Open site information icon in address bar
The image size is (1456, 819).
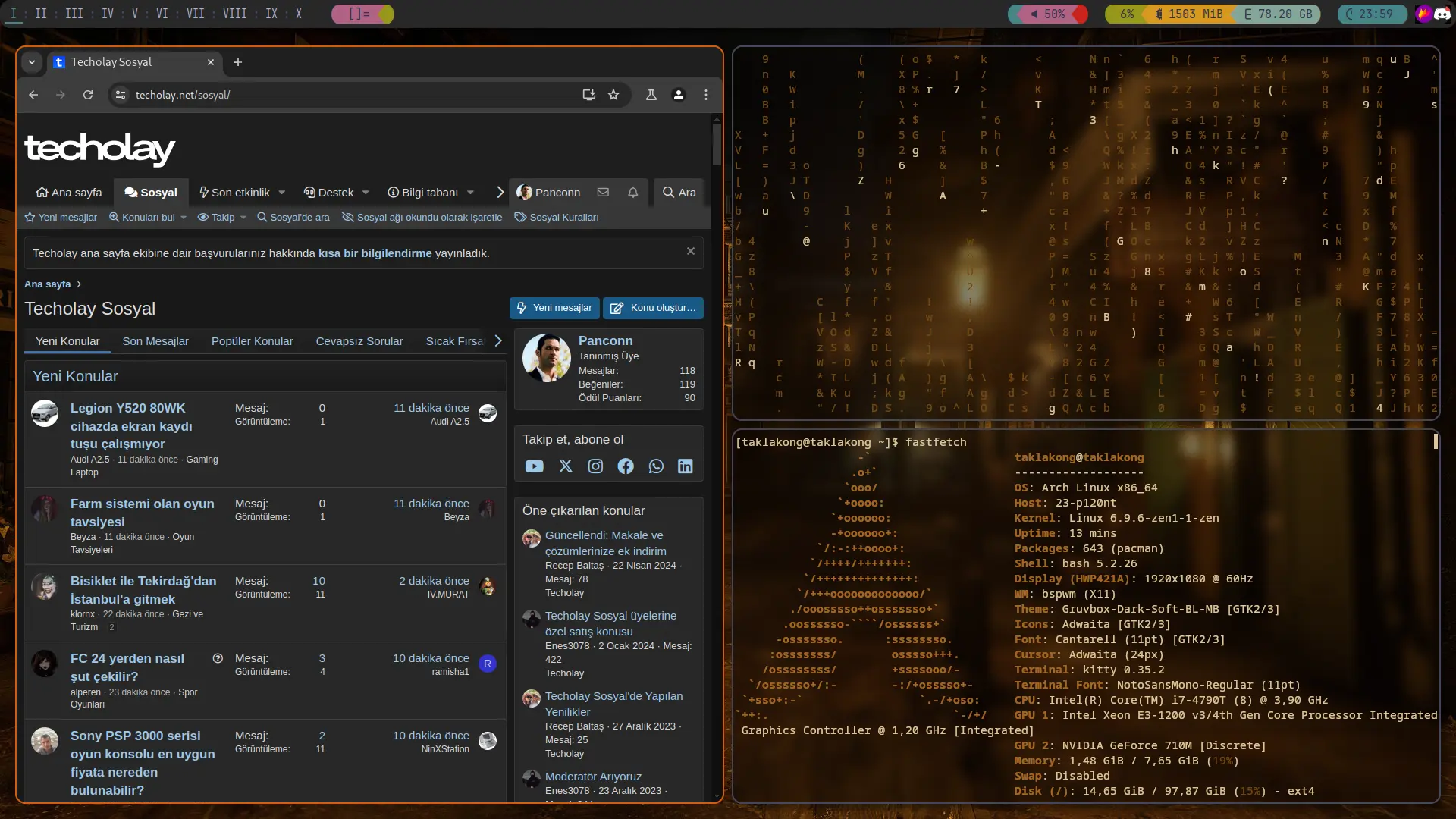(120, 95)
